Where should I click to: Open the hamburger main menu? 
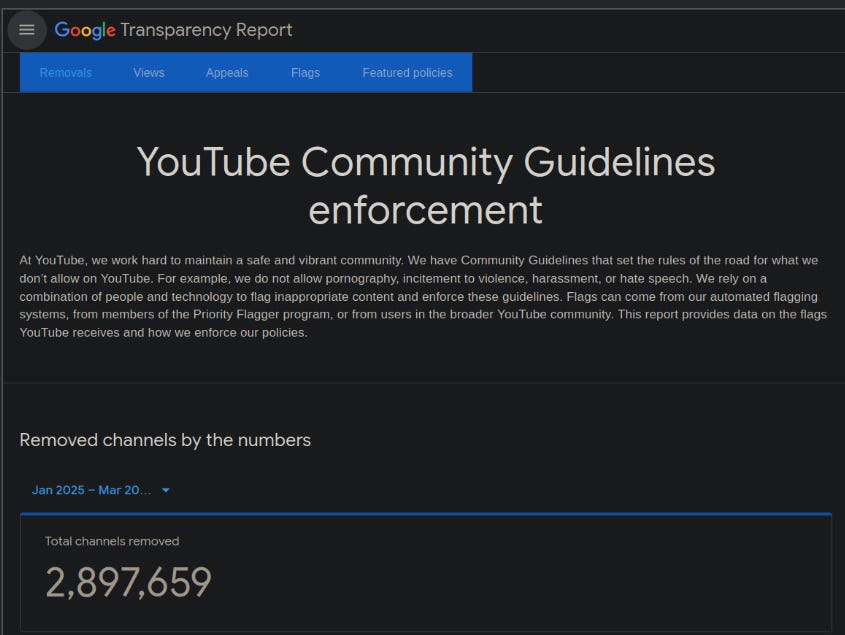pos(26,30)
